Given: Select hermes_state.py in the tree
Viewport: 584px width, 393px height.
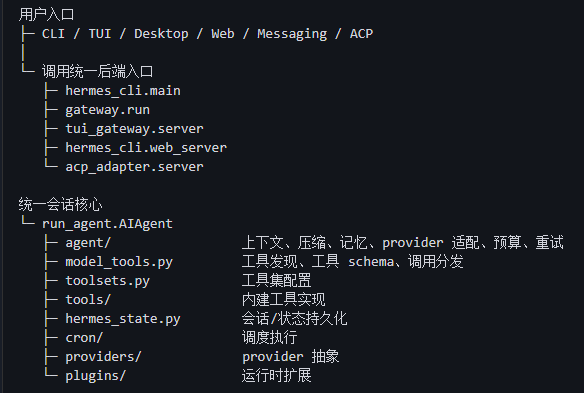Looking at the screenshot, I should pyautogui.click(x=123, y=318).
